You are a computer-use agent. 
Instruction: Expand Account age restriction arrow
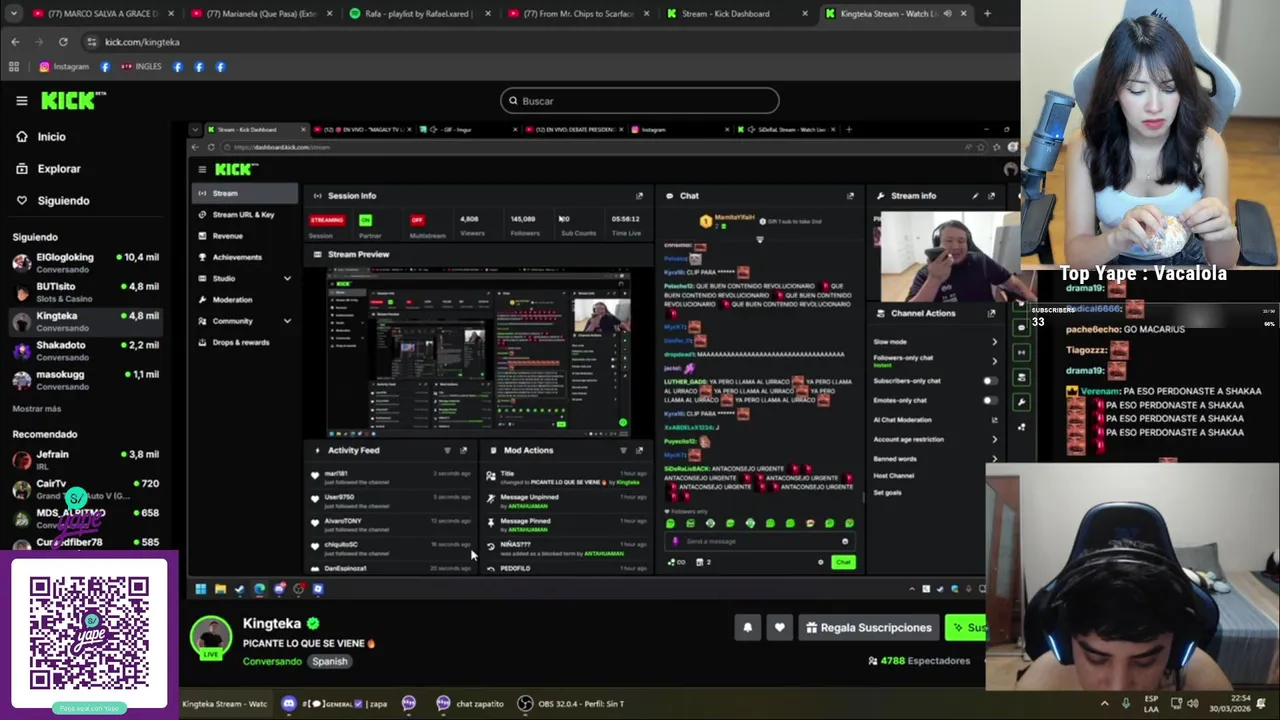994,439
